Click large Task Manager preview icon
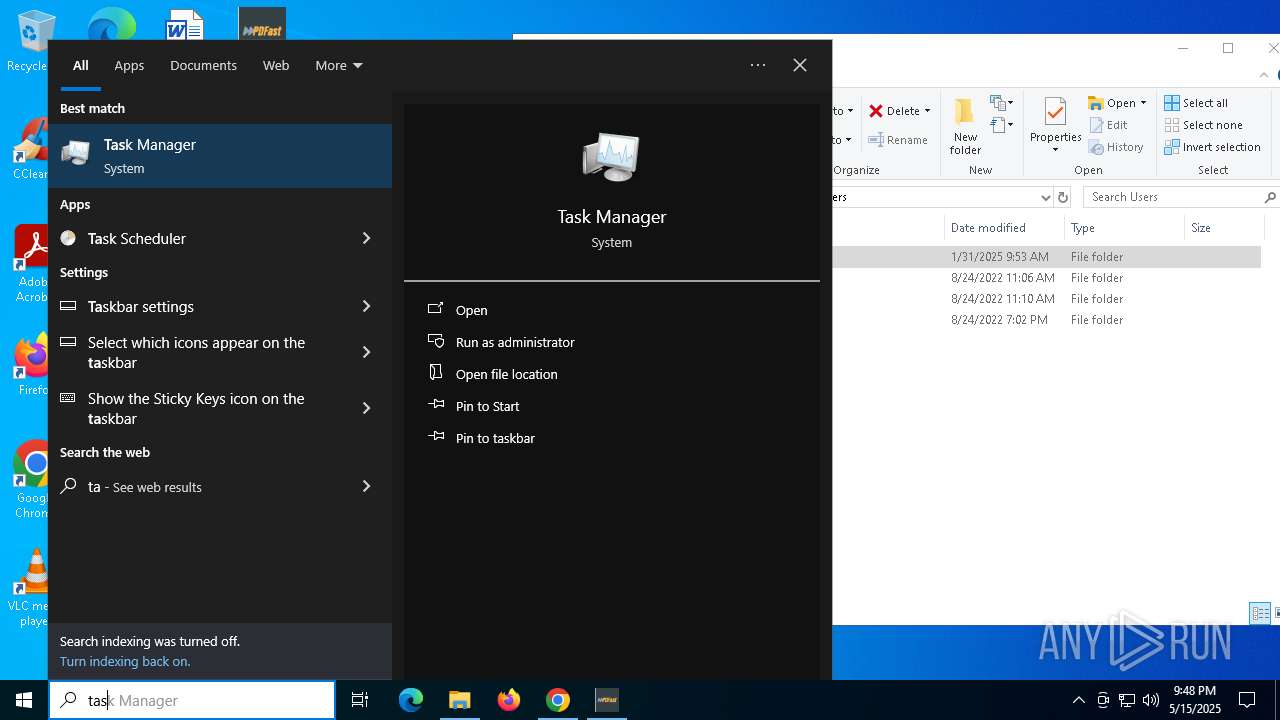 [x=611, y=157]
